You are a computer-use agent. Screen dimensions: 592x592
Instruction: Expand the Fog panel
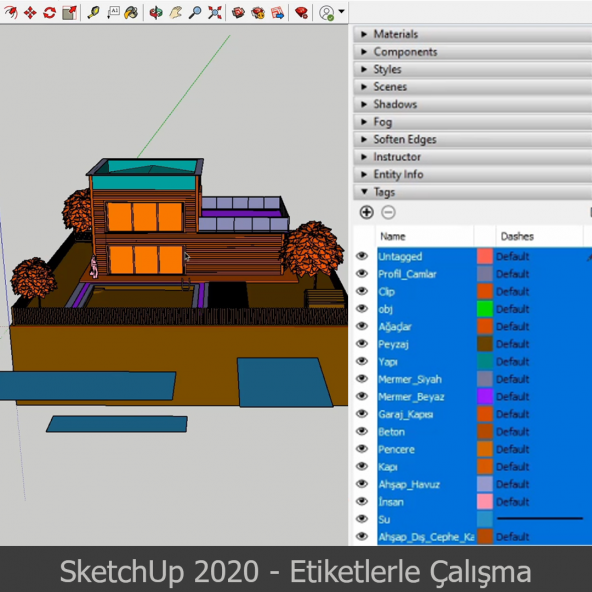(x=473, y=122)
